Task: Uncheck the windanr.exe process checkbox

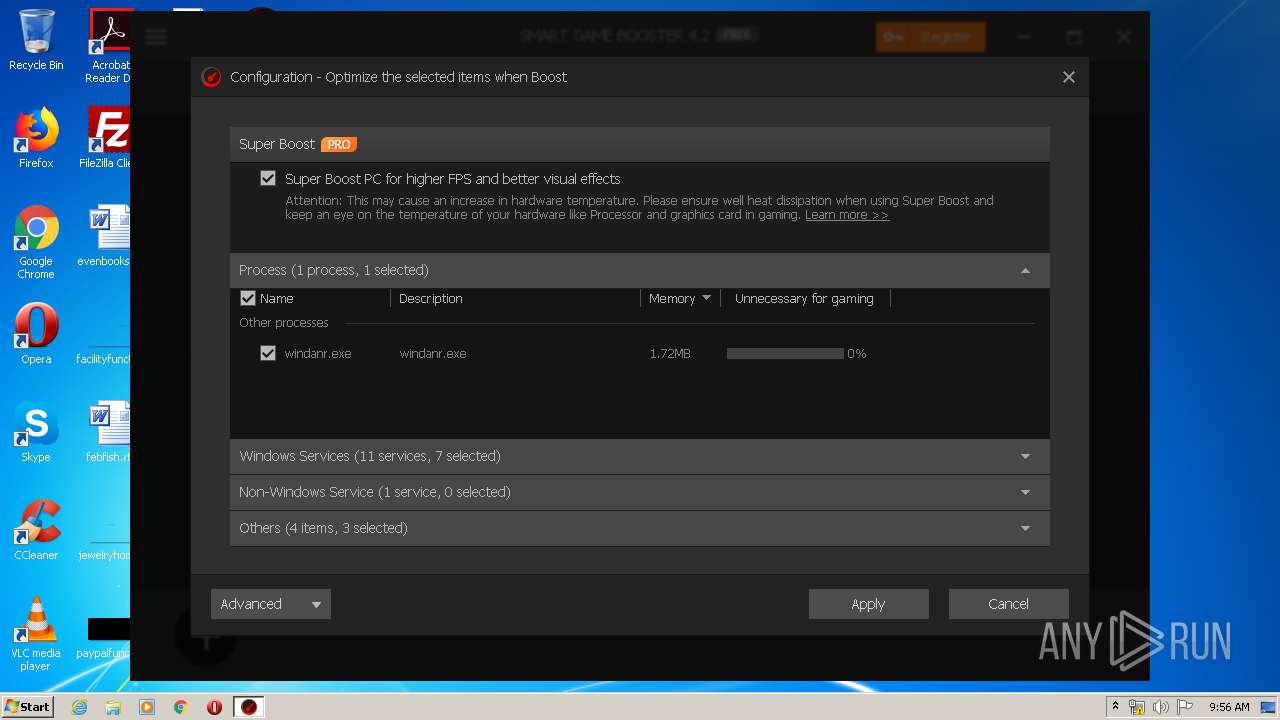Action: [x=268, y=353]
